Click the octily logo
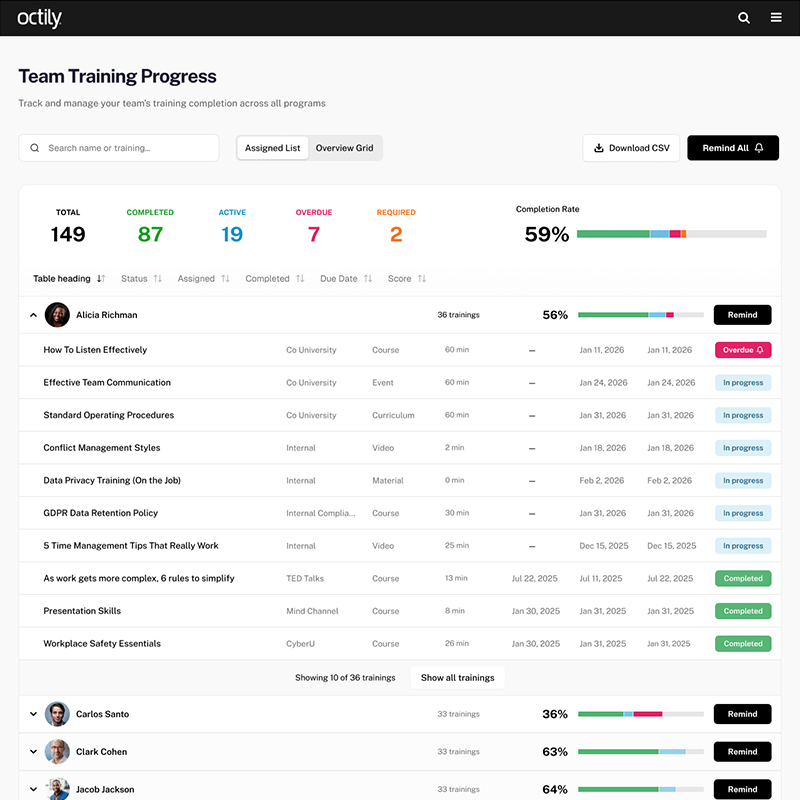This screenshot has height=800, width=800. click(40, 17)
